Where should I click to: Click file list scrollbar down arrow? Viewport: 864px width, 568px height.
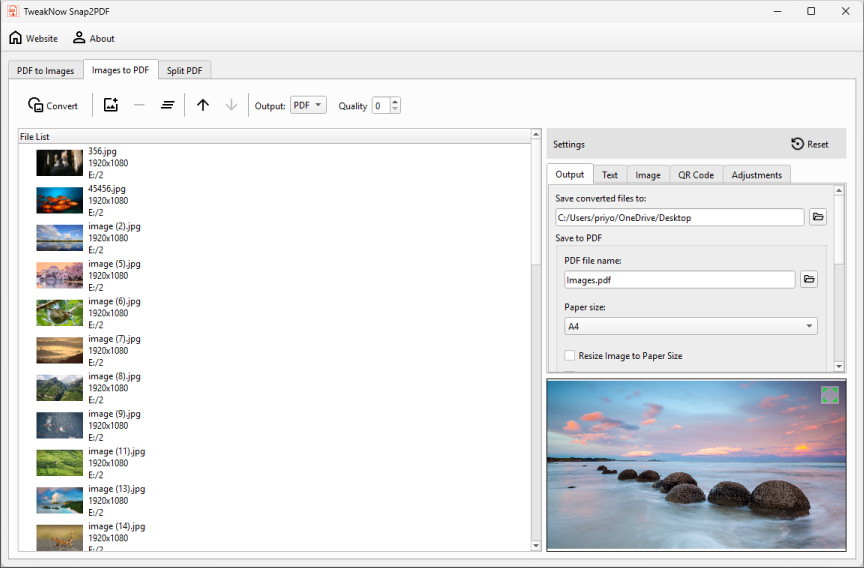[x=536, y=546]
